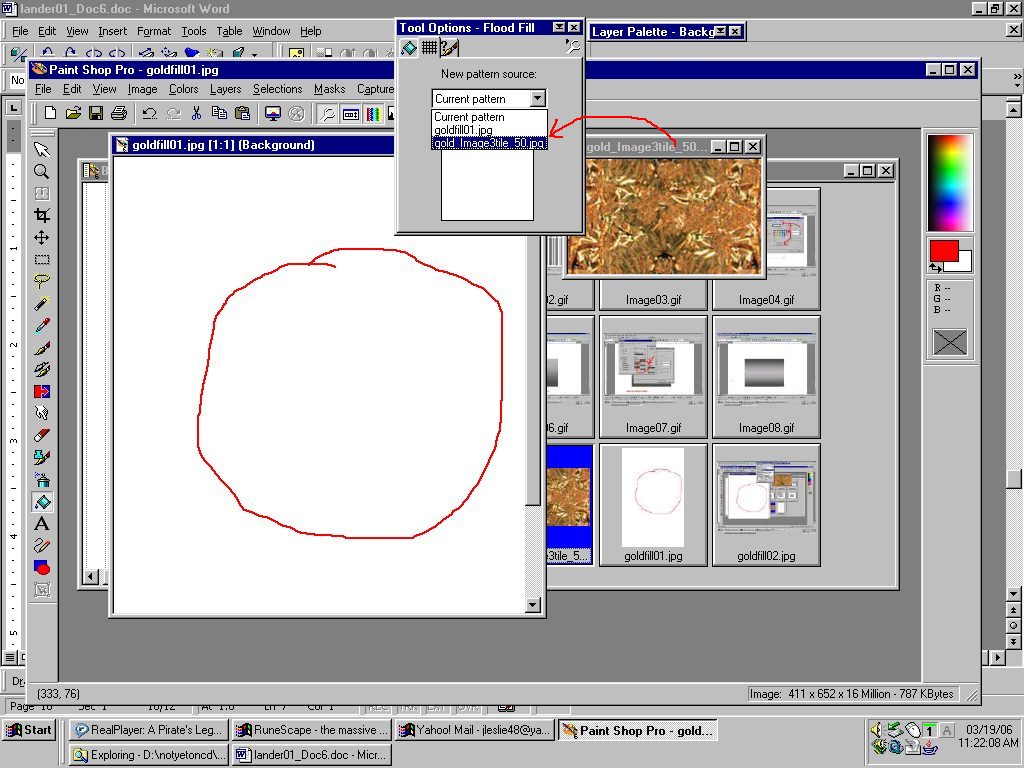The image size is (1024, 768).
Task: Toggle the Color Palette toolbar button
Action: (x=373, y=114)
